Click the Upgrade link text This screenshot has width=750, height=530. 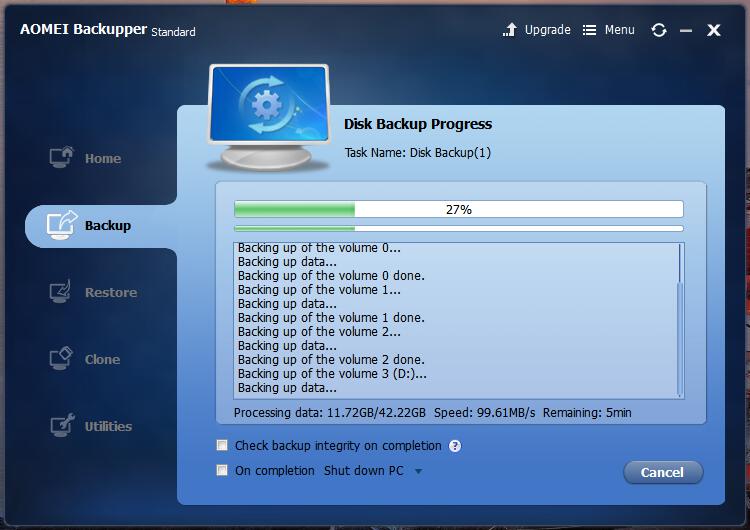coord(548,30)
